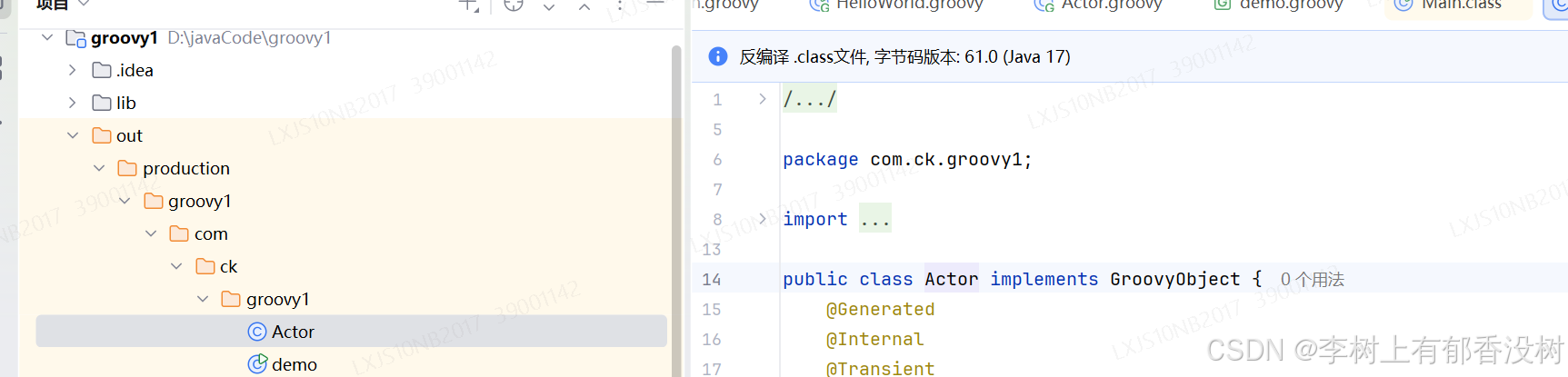Select the .idea folder row
Viewport: 1568px width, 377px height.
pyautogui.click(x=352, y=70)
